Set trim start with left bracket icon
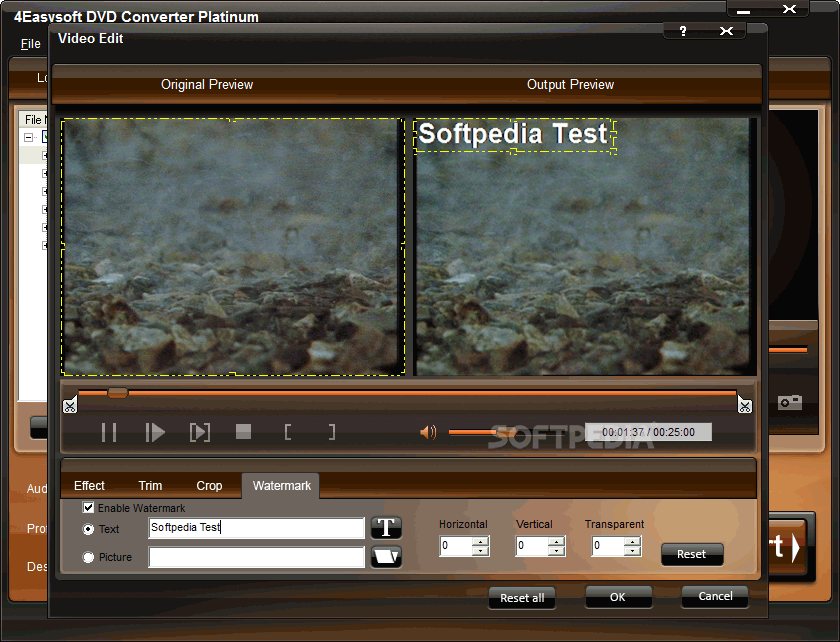The width and height of the screenshot is (840, 642). (x=288, y=432)
